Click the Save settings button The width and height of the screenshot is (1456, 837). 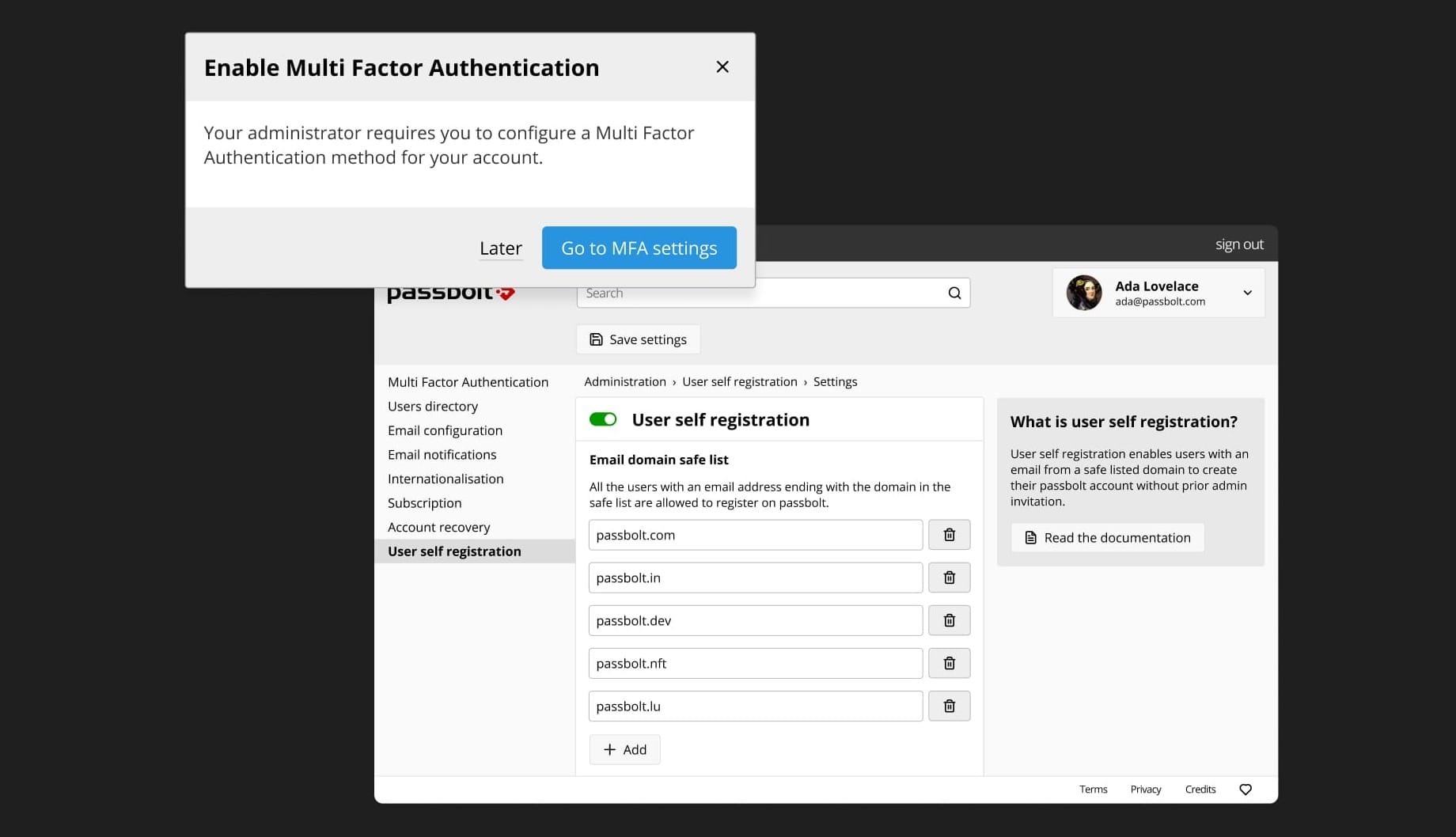pyautogui.click(x=638, y=339)
